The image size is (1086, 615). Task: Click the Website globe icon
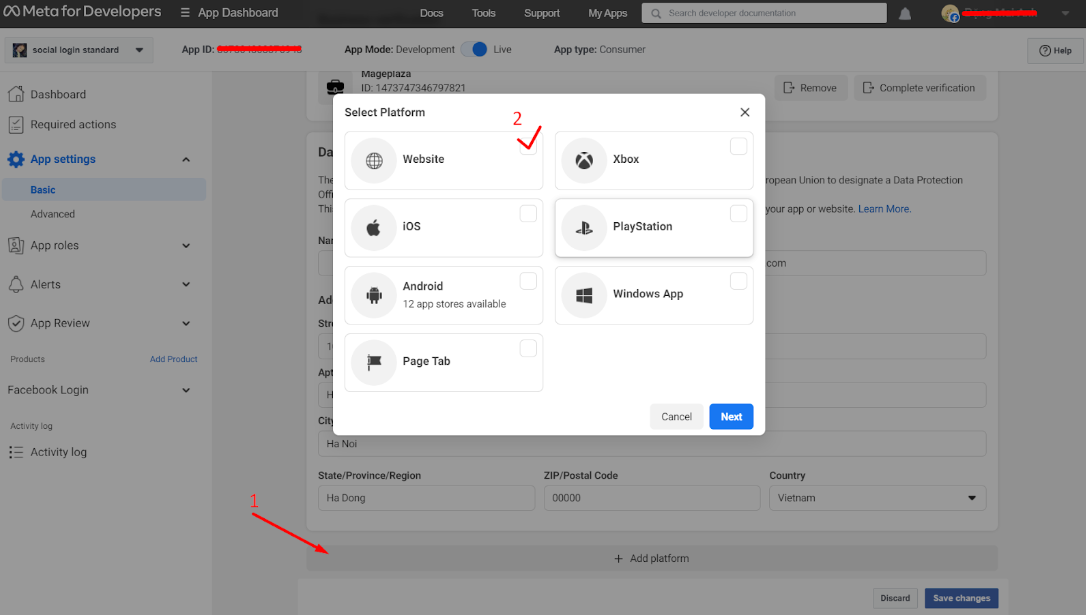(374, 160)
